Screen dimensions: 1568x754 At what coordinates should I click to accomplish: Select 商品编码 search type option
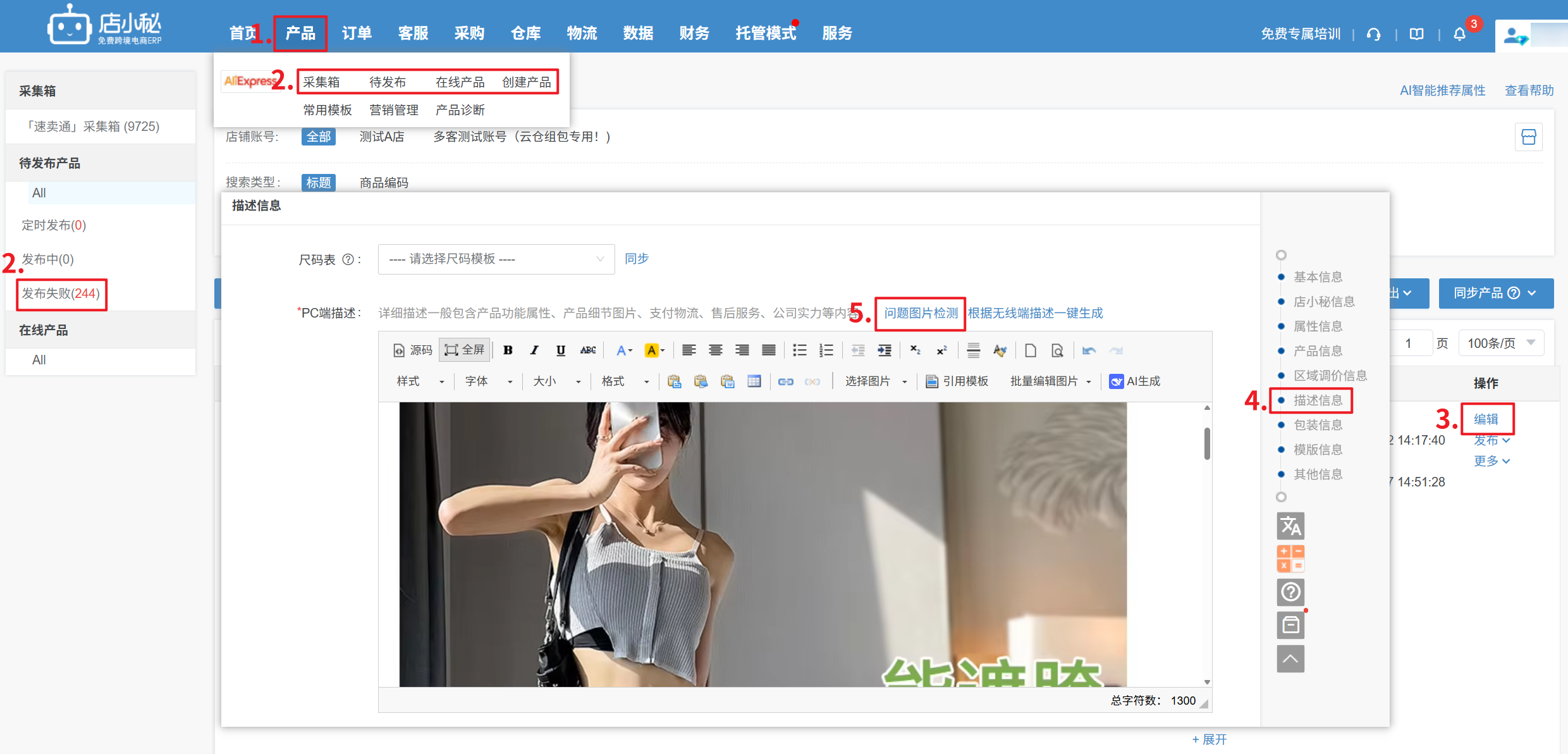coord(384,183)
